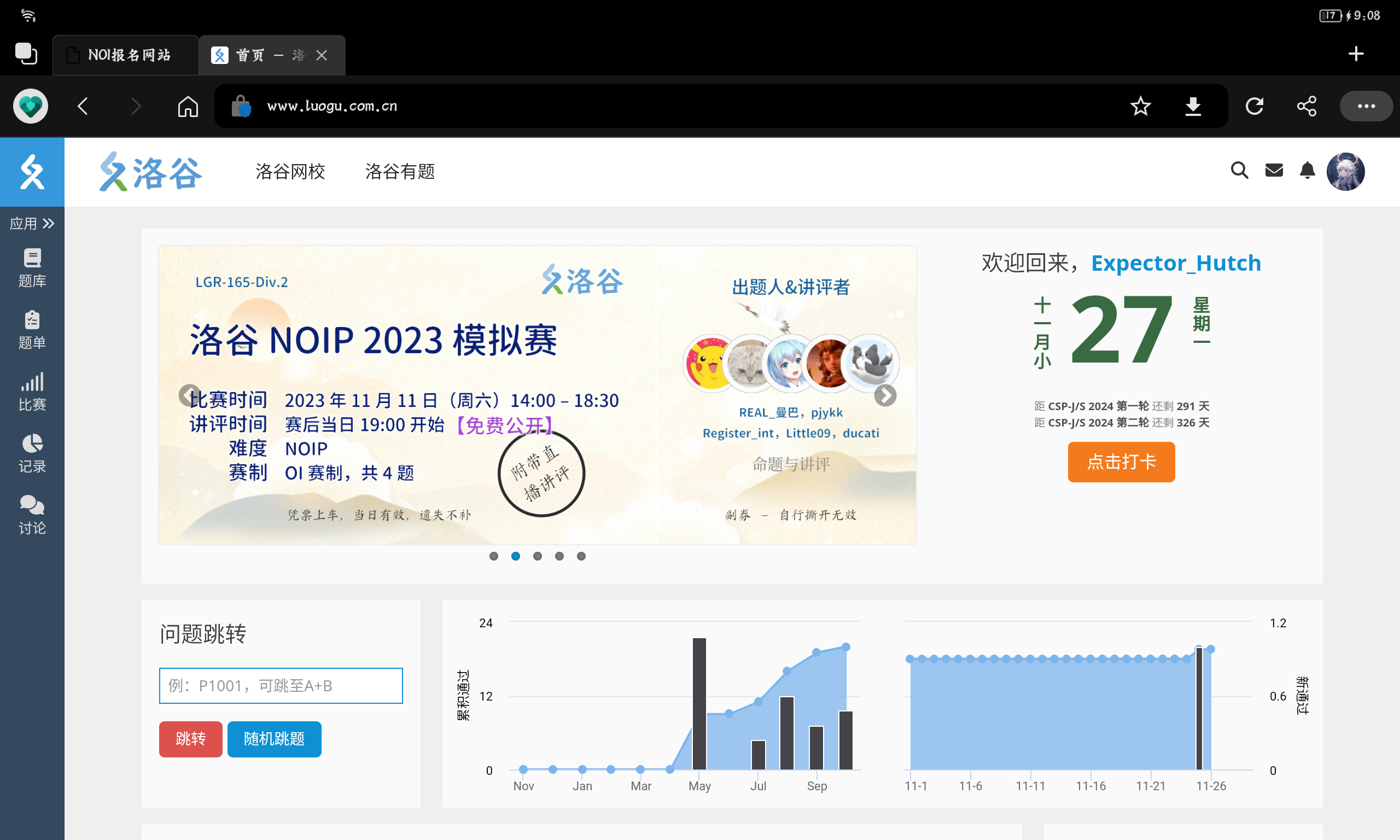Open the notification bell icon
Image resolution: width=1400 pixels, height=840 pixels.
point(1307,171)
